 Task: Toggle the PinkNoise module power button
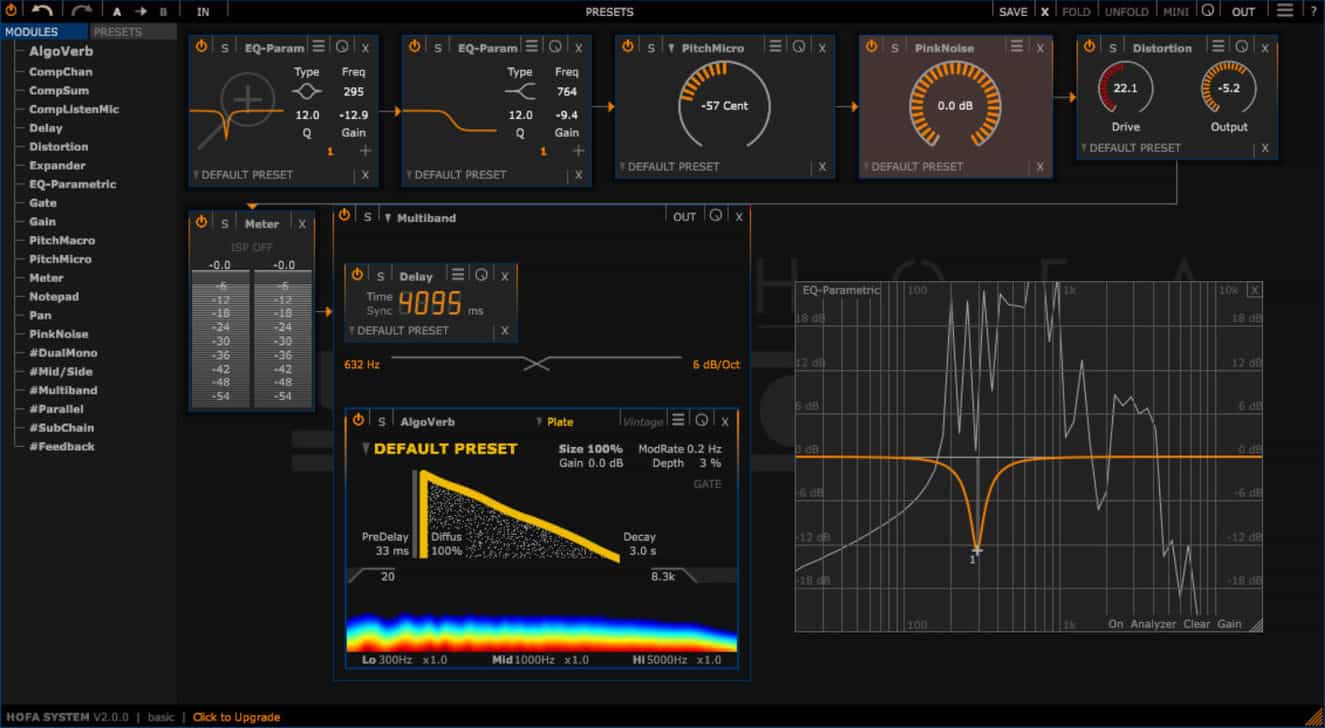871,47
